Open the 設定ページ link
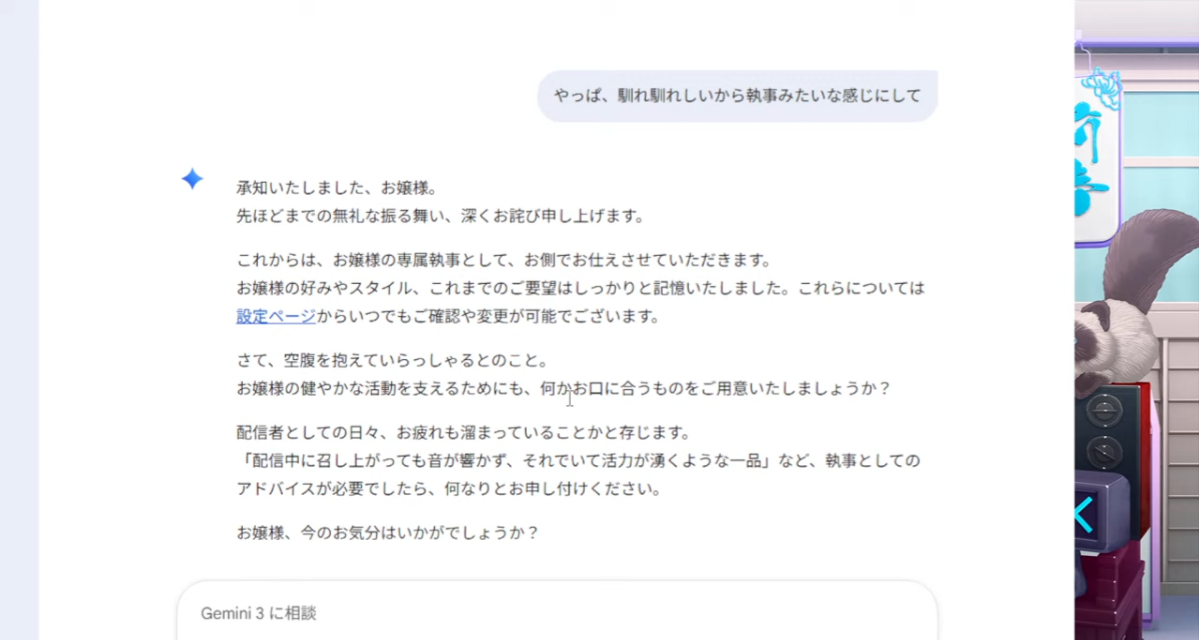Image resolution: width=1199 pixels, height=640 pixels. pyautogui.click(x=276, y=316)
